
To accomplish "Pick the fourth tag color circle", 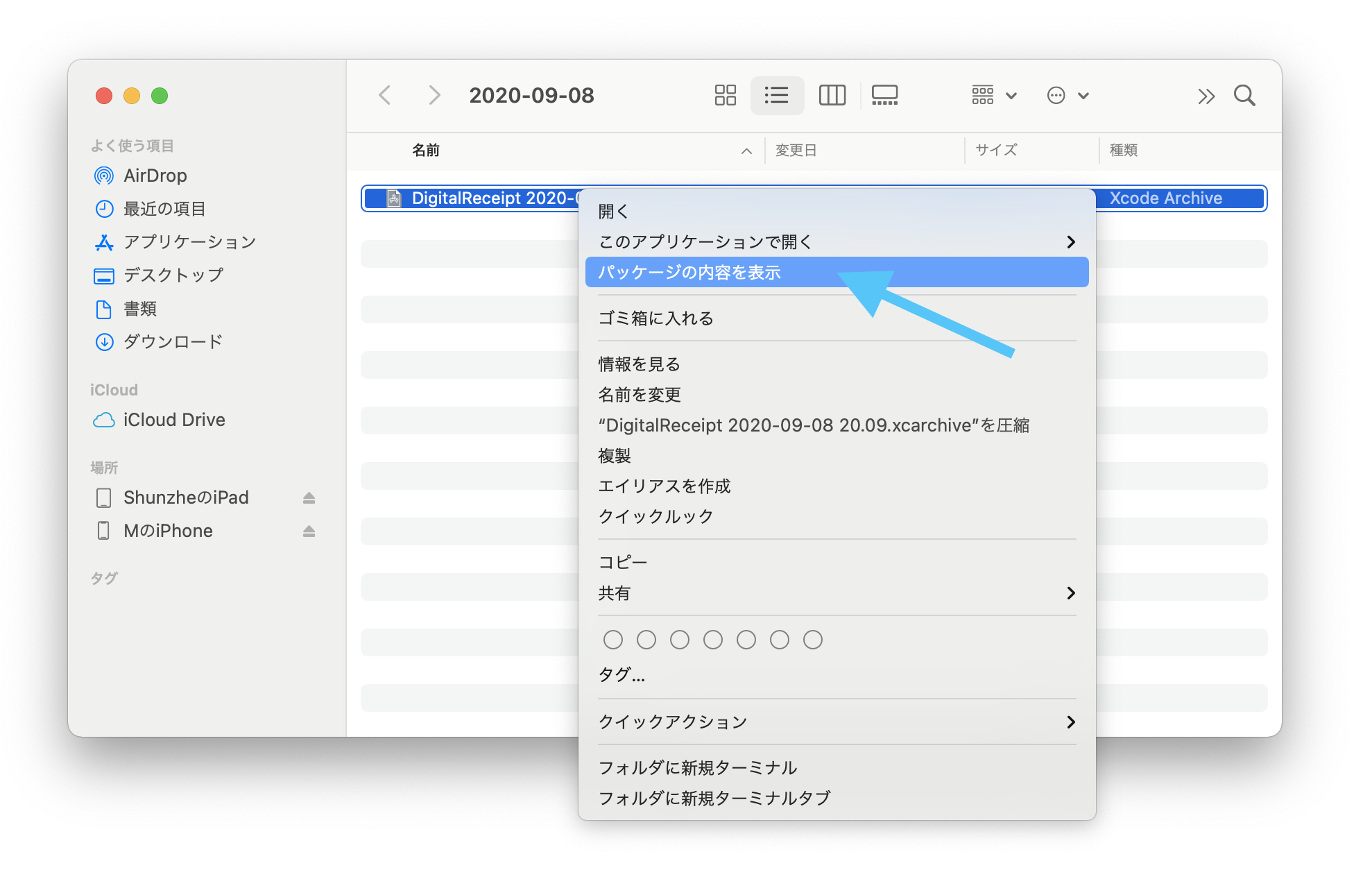I will tap(712, 640).
